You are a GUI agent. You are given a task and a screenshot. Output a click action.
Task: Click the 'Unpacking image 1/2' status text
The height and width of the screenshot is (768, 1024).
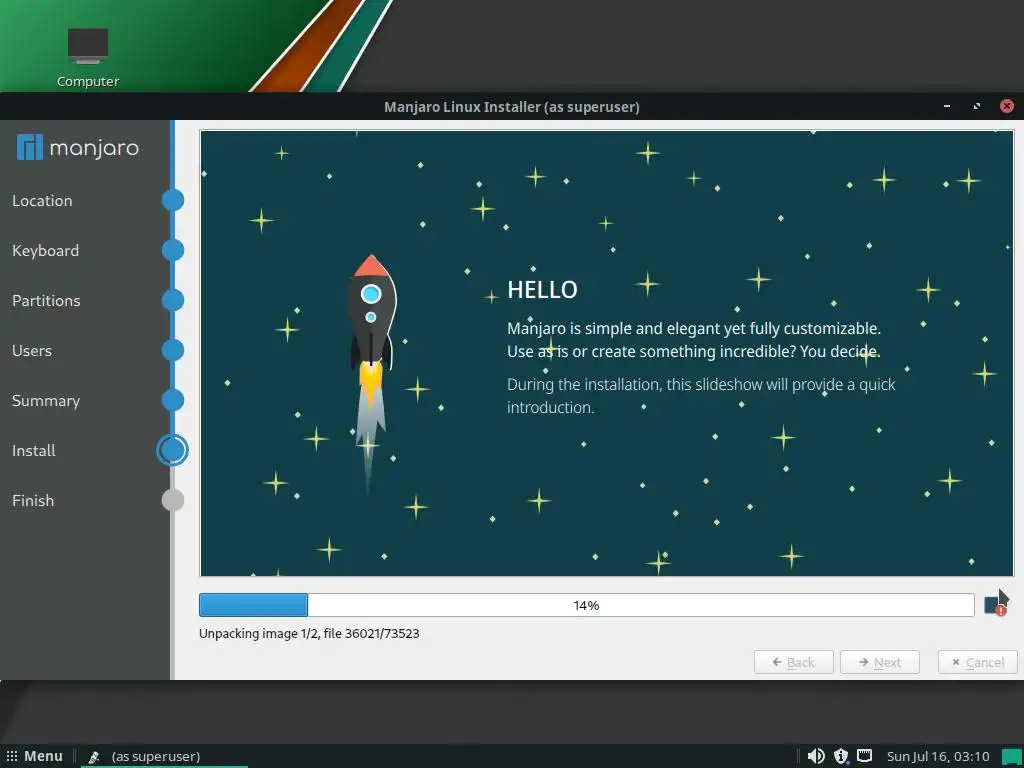click(x=309, y=633)
